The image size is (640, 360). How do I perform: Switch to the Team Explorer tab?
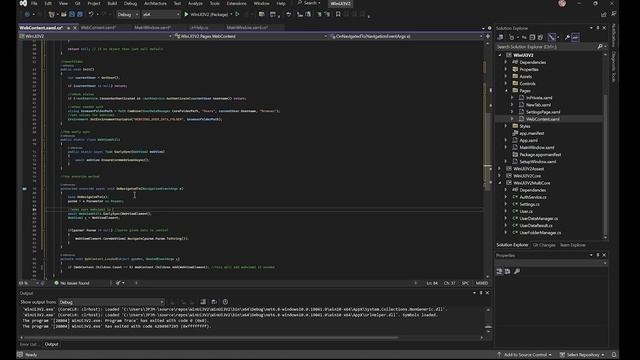[573, 245]
